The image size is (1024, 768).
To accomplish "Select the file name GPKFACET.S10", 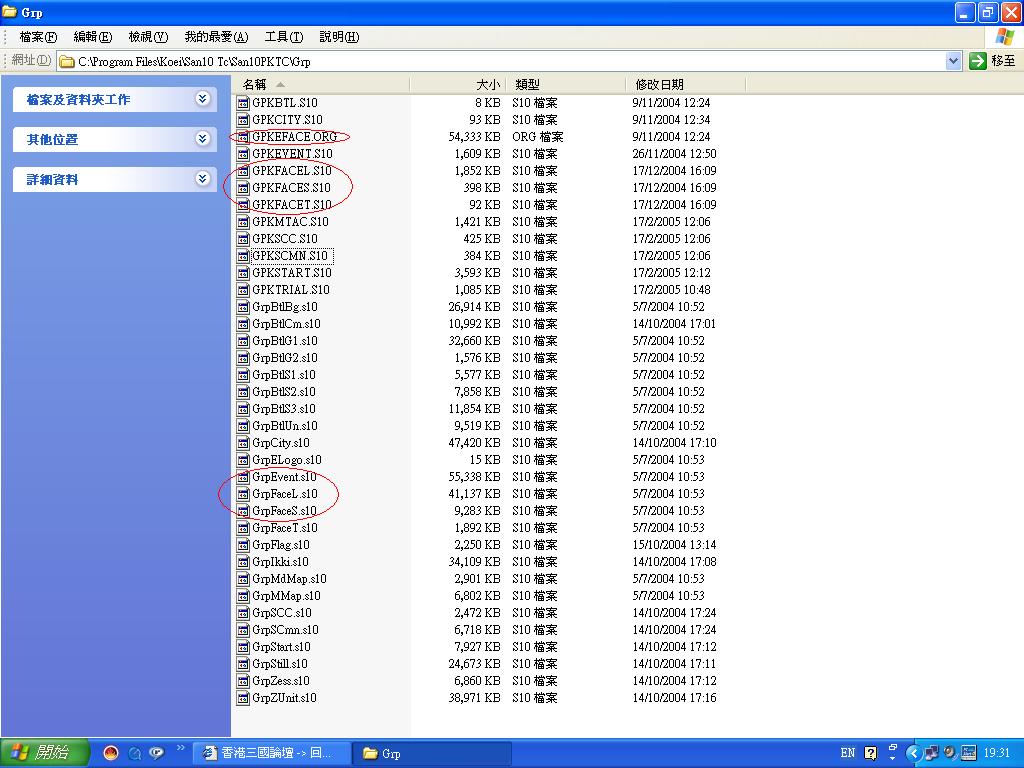I will tap(292, 204).
